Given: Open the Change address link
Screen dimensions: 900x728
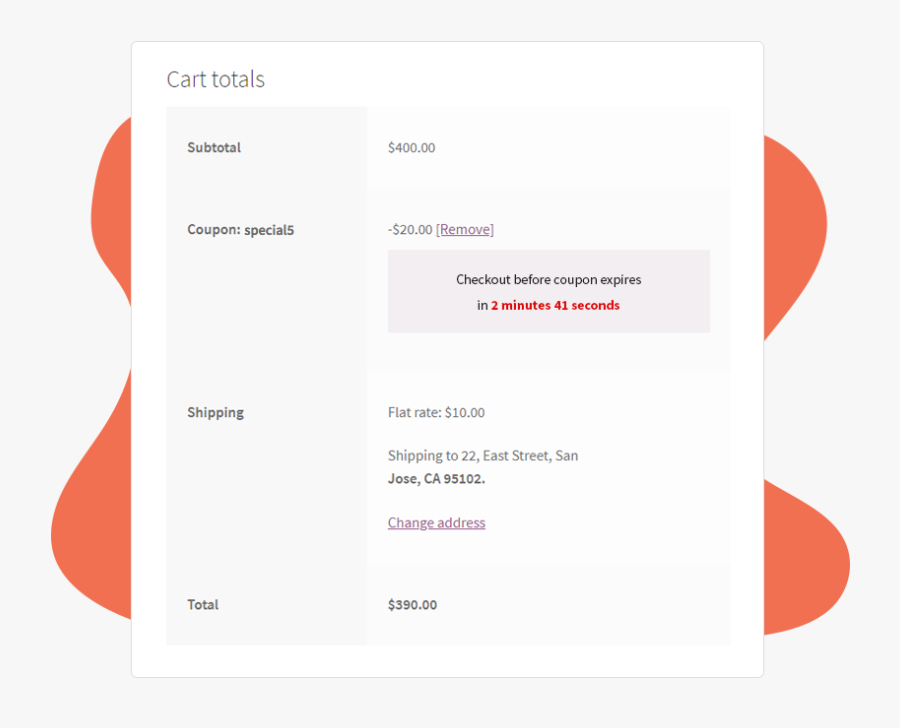Looking at the screenshot, I should (x=436, y=522).
